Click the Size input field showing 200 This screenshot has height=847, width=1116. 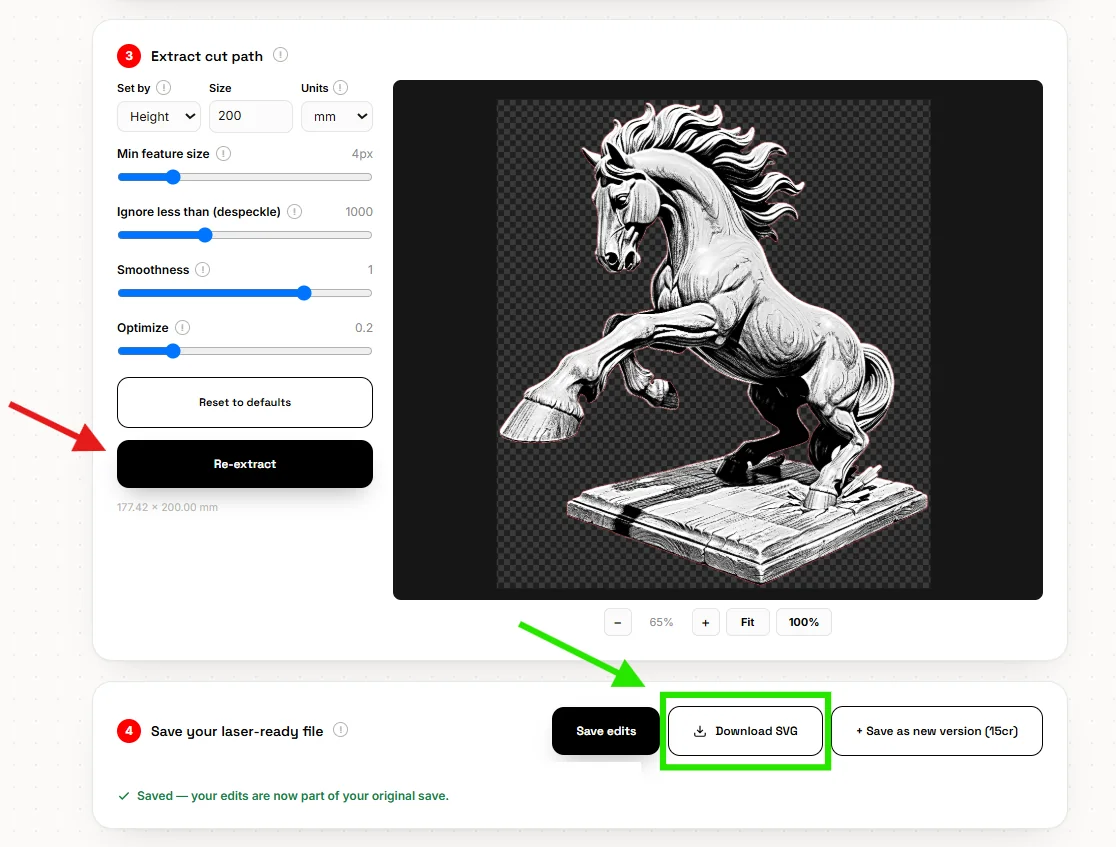coord(251,116)
